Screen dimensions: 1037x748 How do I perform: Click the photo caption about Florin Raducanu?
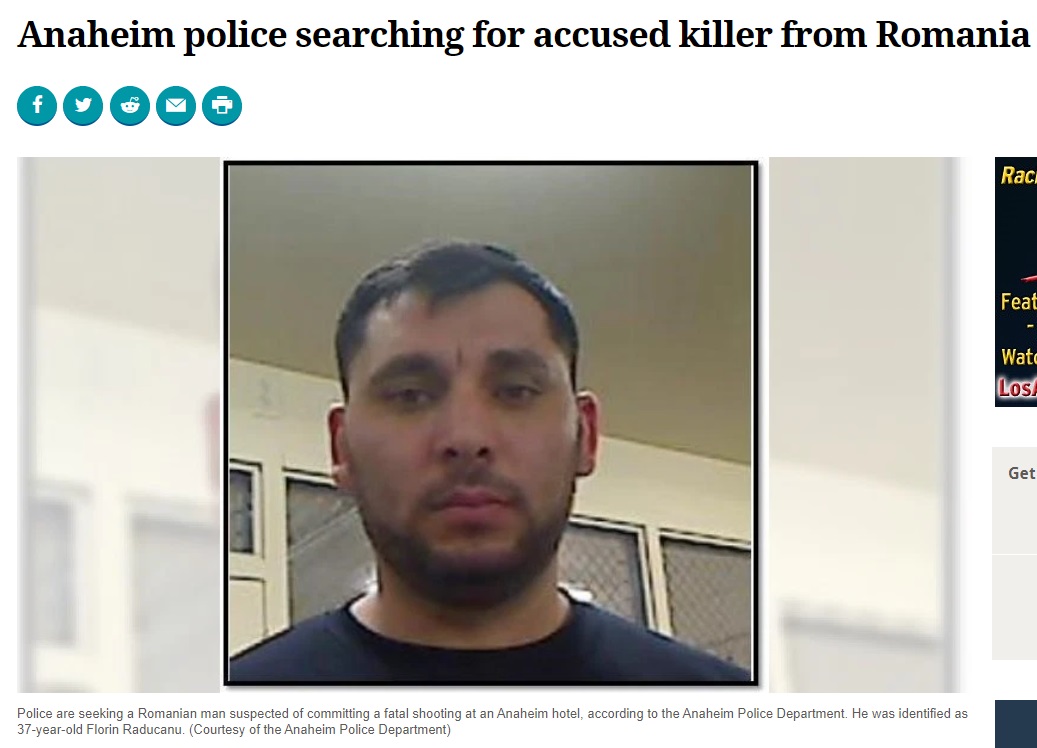coord(492,722)
